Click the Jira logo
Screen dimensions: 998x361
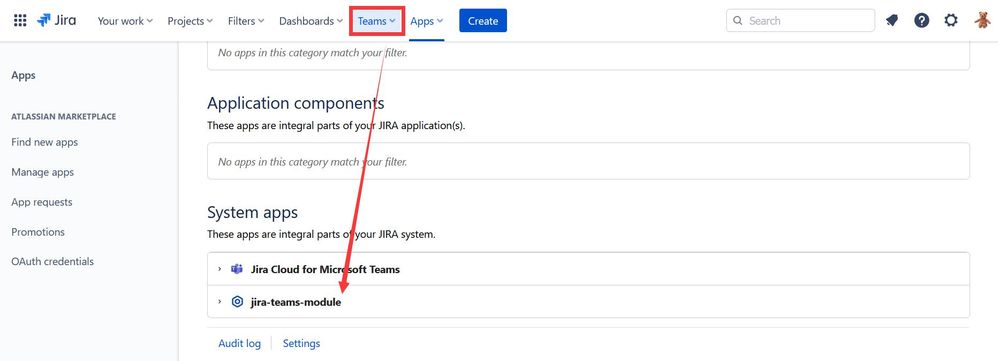[x=57, y=20]
